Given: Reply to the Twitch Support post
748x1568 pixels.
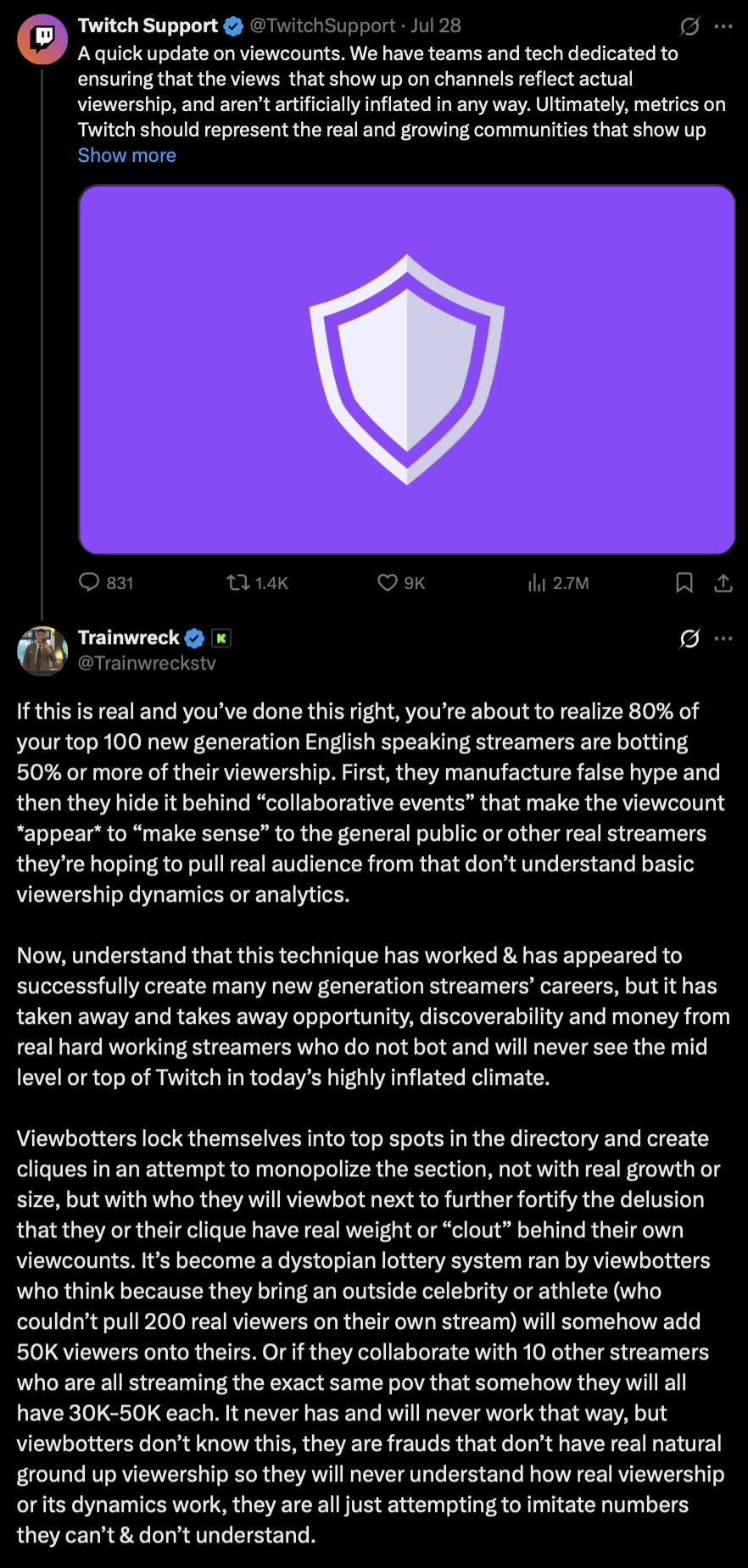Looking at the screenshot, I should 89,582.
